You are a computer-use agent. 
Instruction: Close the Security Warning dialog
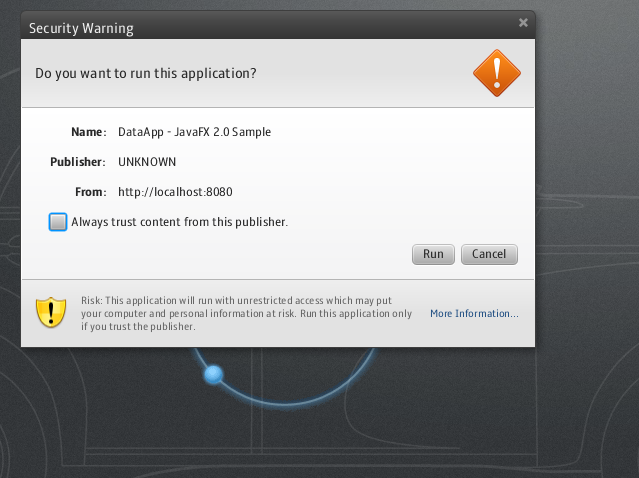click(523, 22)
